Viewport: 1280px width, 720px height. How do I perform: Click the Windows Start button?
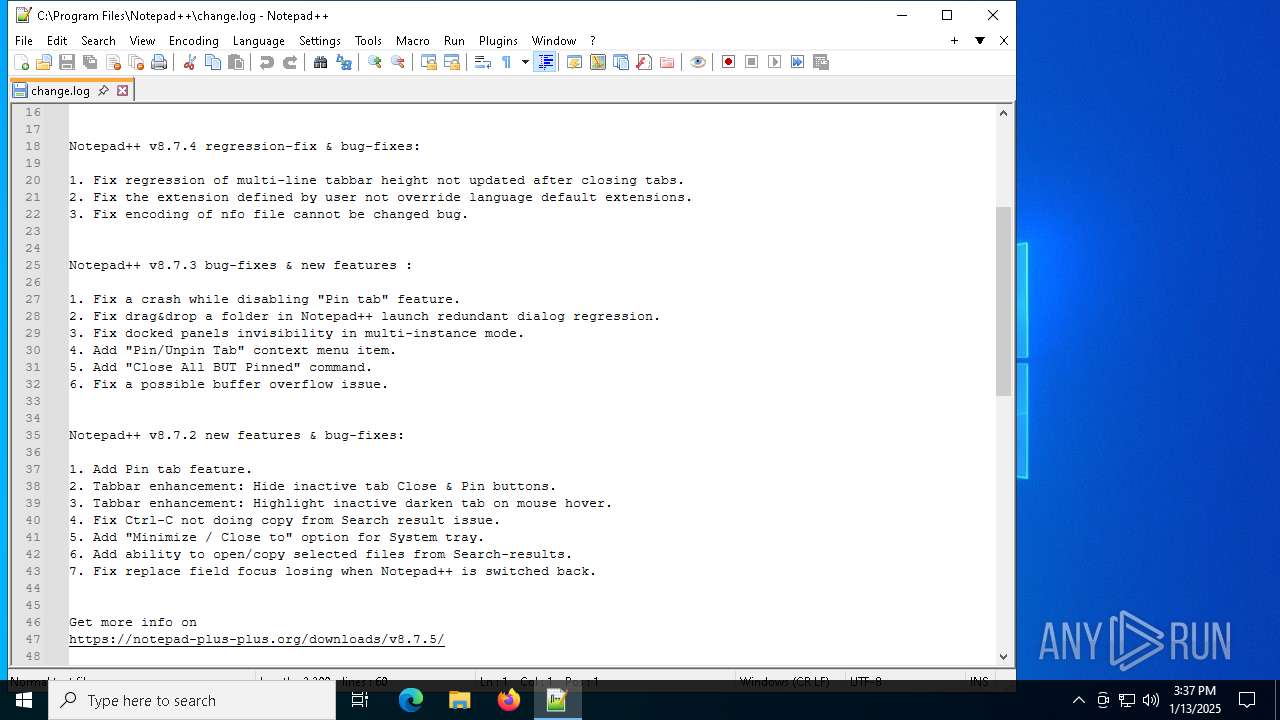[24, 700]
